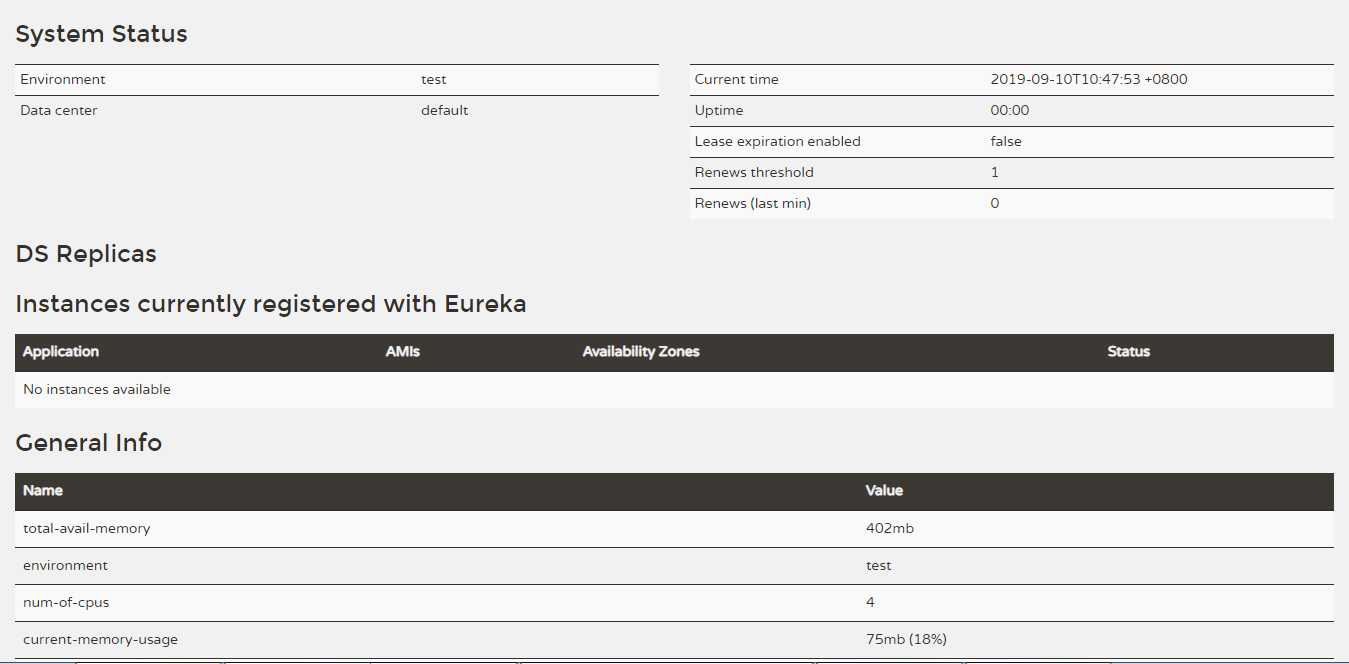Image resolution: width=1349 pixels, height=664 pixels.
Task: Click the Data center value default
Action: (444, 111)
